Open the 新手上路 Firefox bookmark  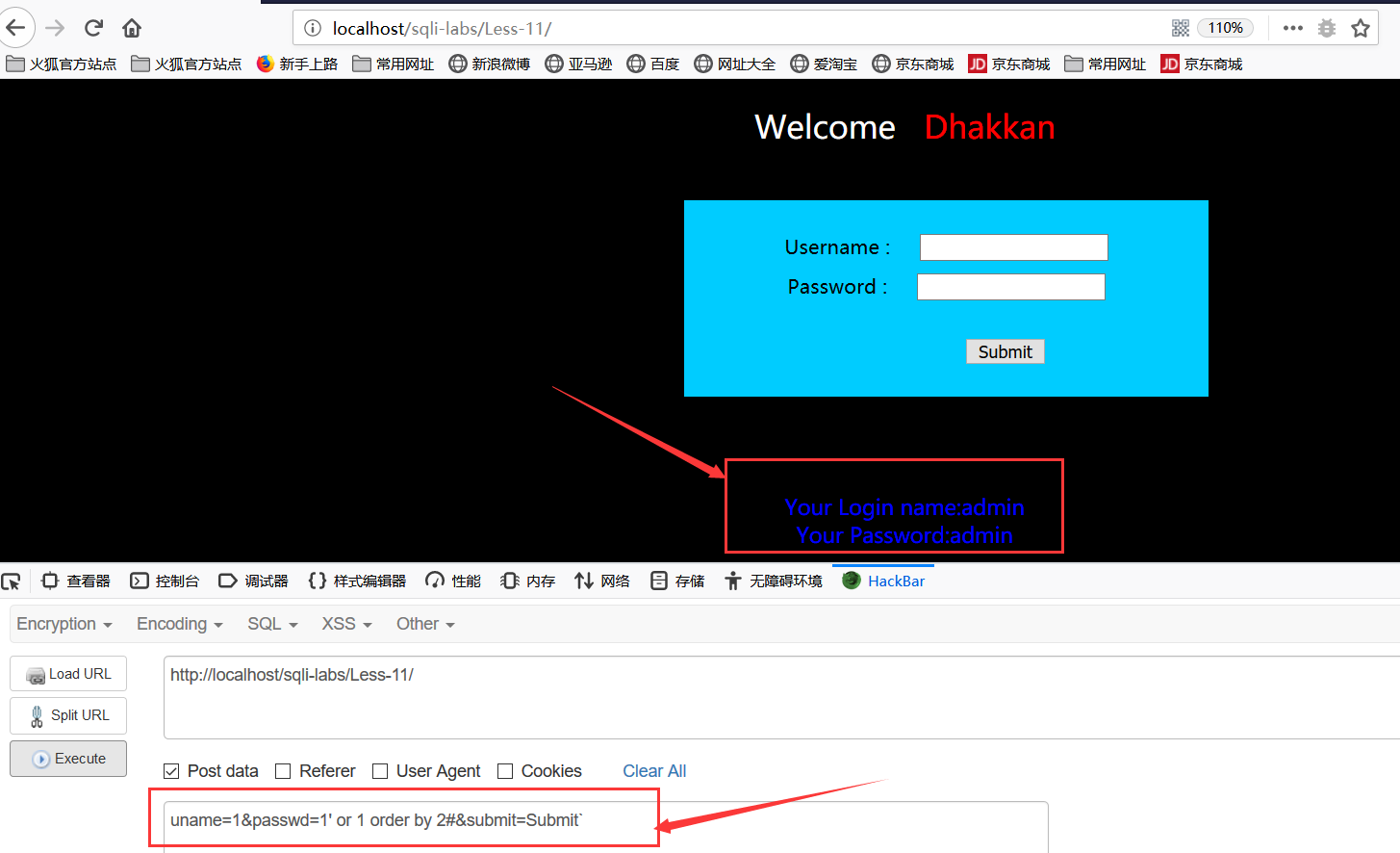click(297, 64)
